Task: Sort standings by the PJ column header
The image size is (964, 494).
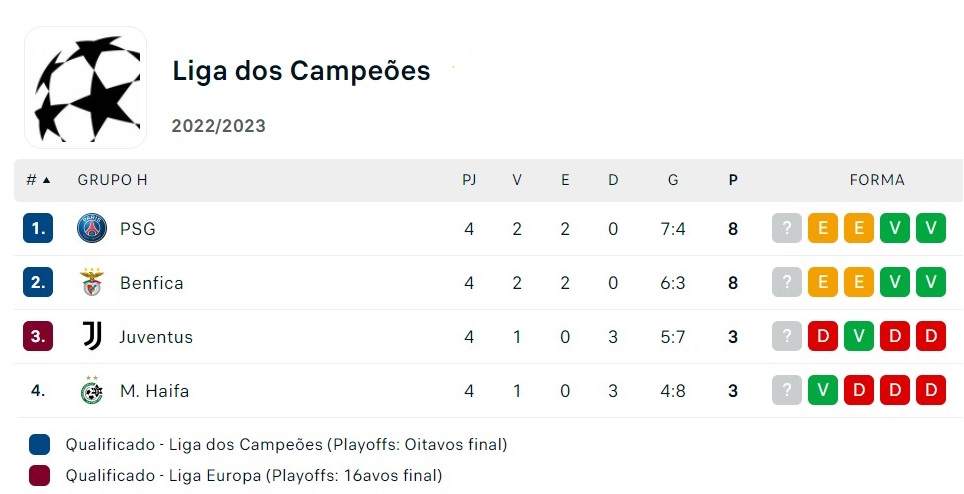Action: coord(469,180)
